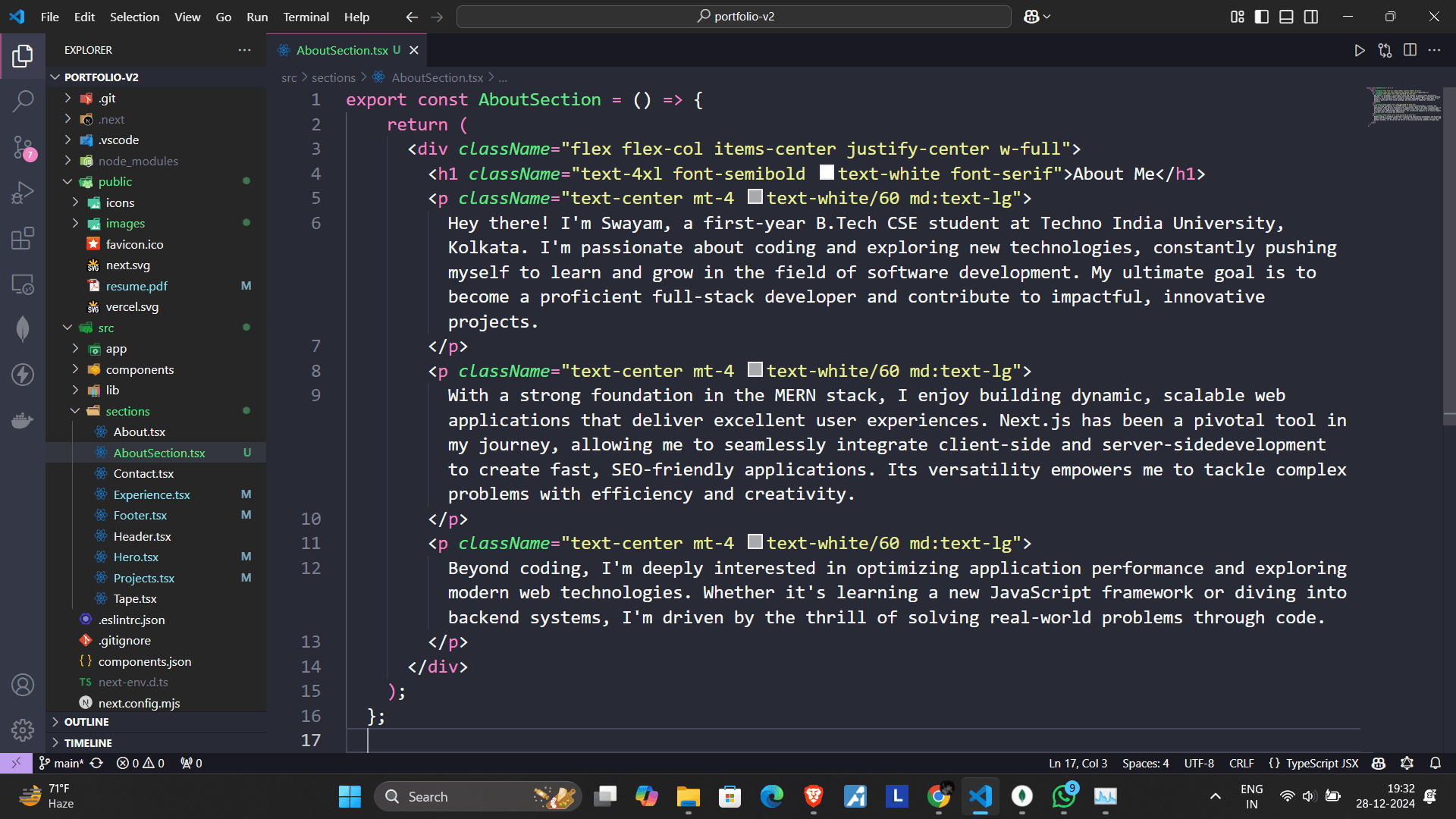Viewport: 1456px width, 819px height.
Task: Click the Copilot icon in title bar
Action: pyautogui.click(x=1031, y=17)
